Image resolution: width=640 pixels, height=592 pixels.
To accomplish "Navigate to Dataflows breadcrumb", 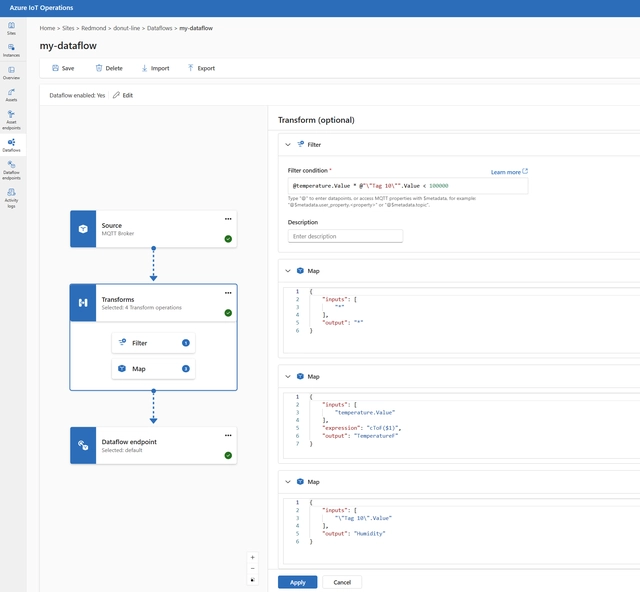I will coord(160,28).
